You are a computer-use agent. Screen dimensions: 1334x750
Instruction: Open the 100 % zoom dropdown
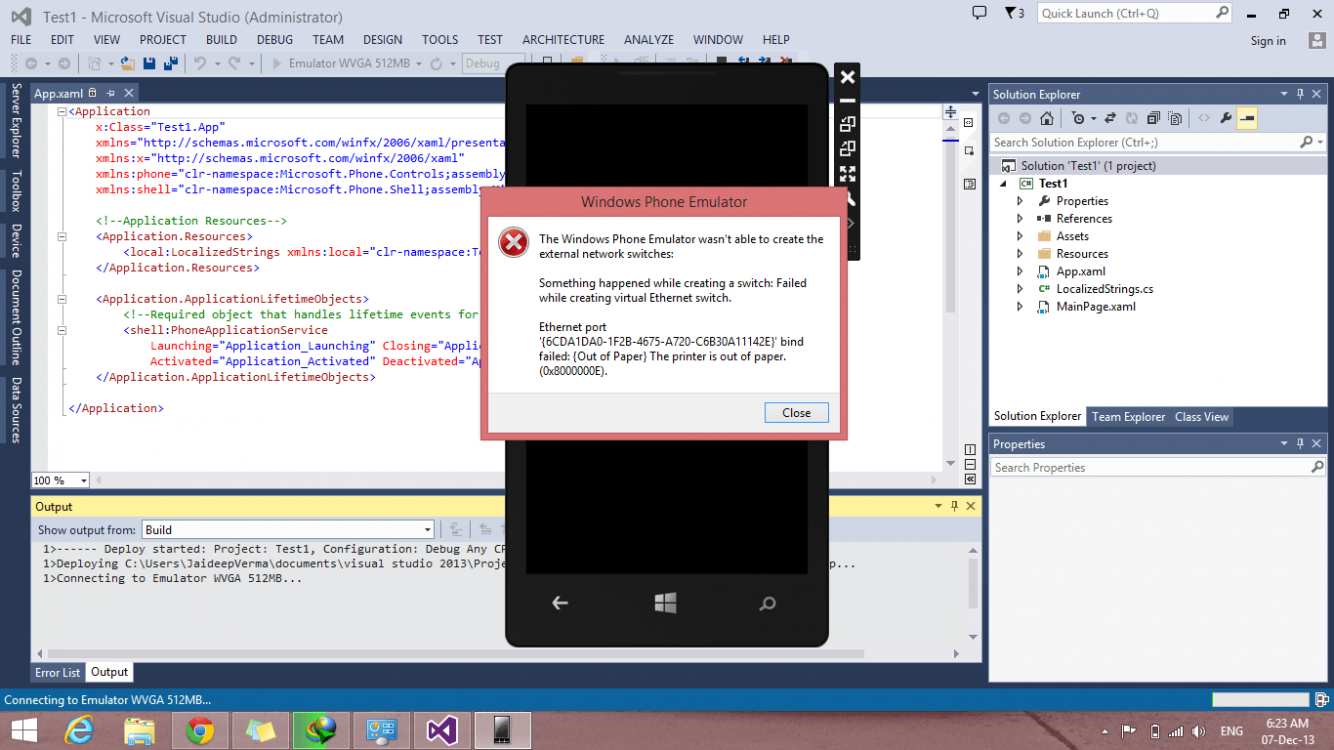tap(83, 481)
